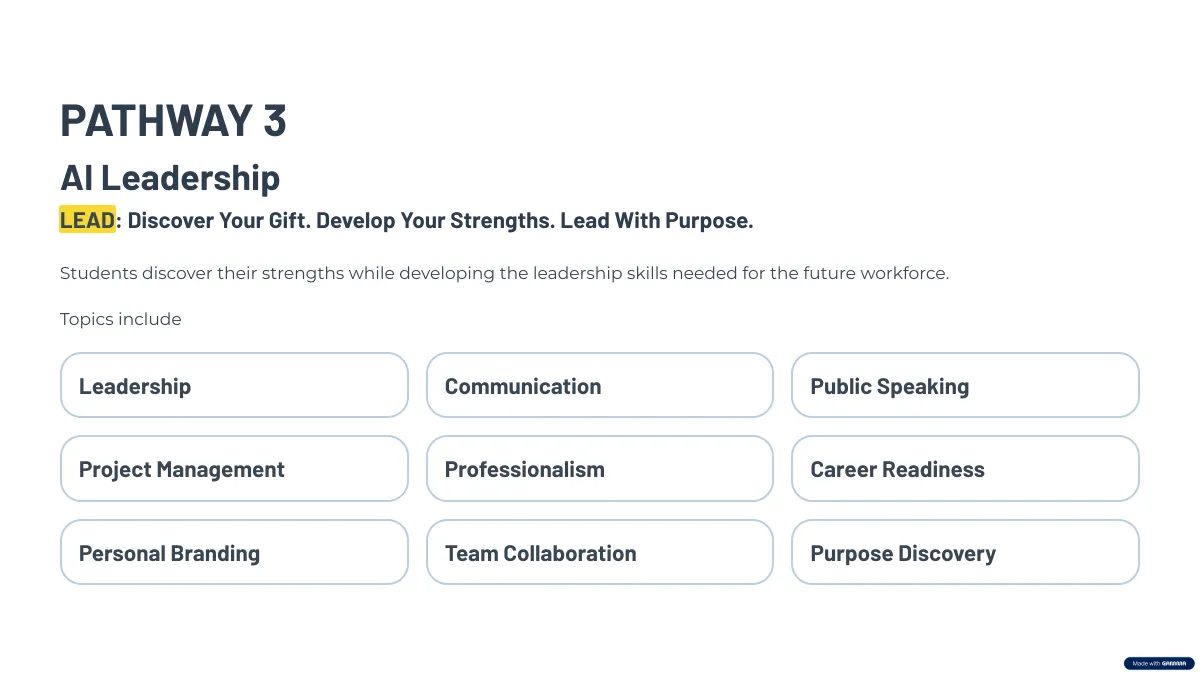Screen dimensions: 1200x675
Task: Select the Purpose Discovery topic card
Action: (965, 552)
